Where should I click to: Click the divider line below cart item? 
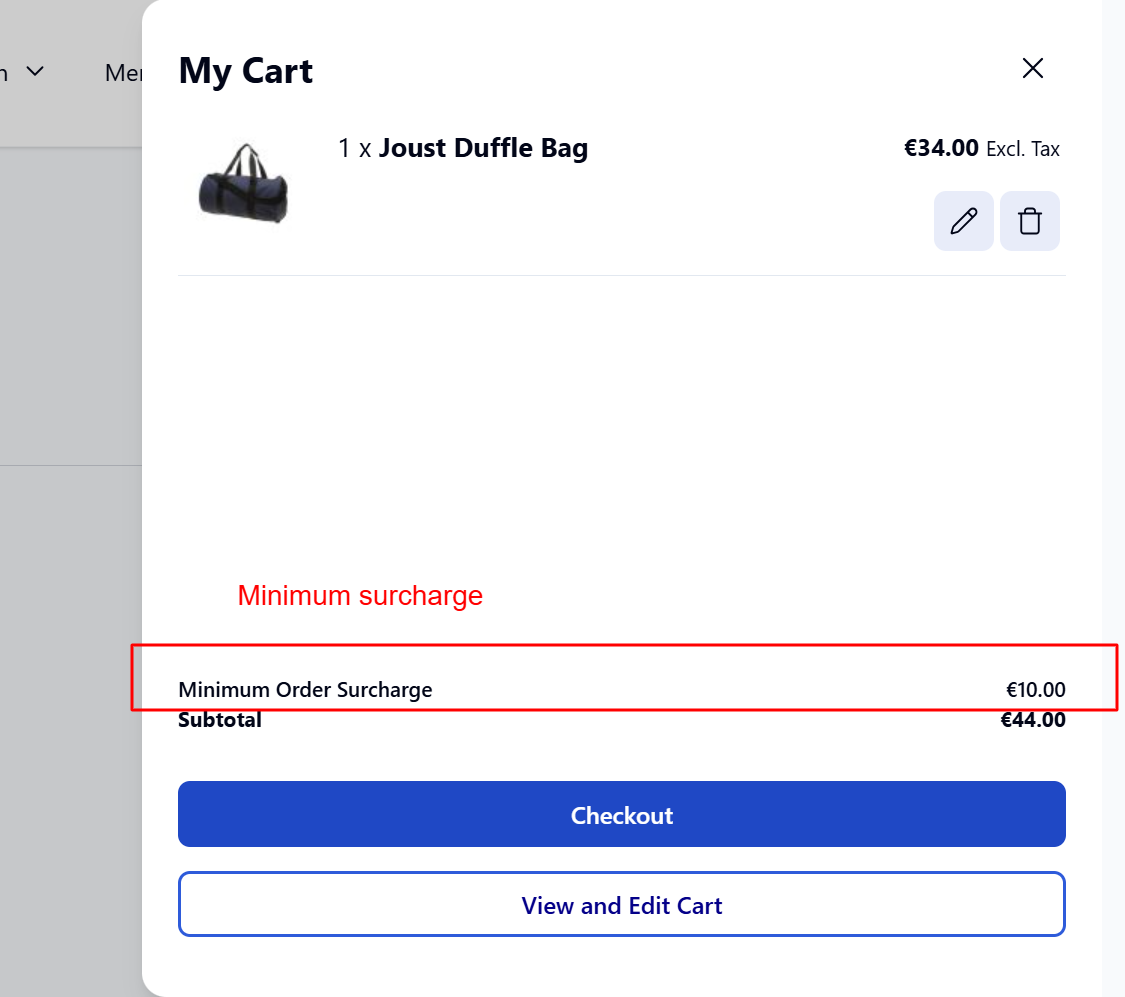click(621, 275)
